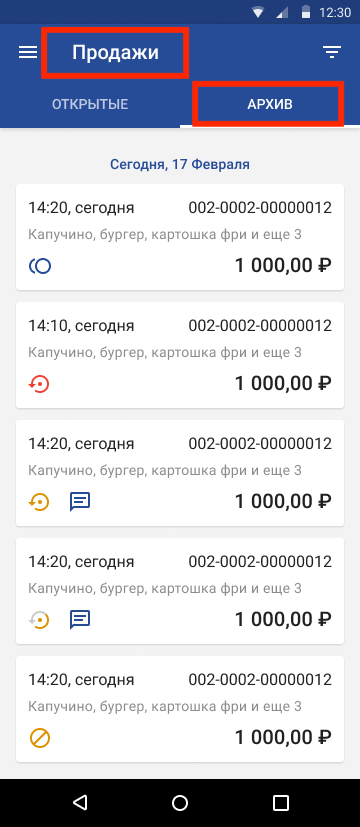Tap the battery icon in status bar

(306, 12)
